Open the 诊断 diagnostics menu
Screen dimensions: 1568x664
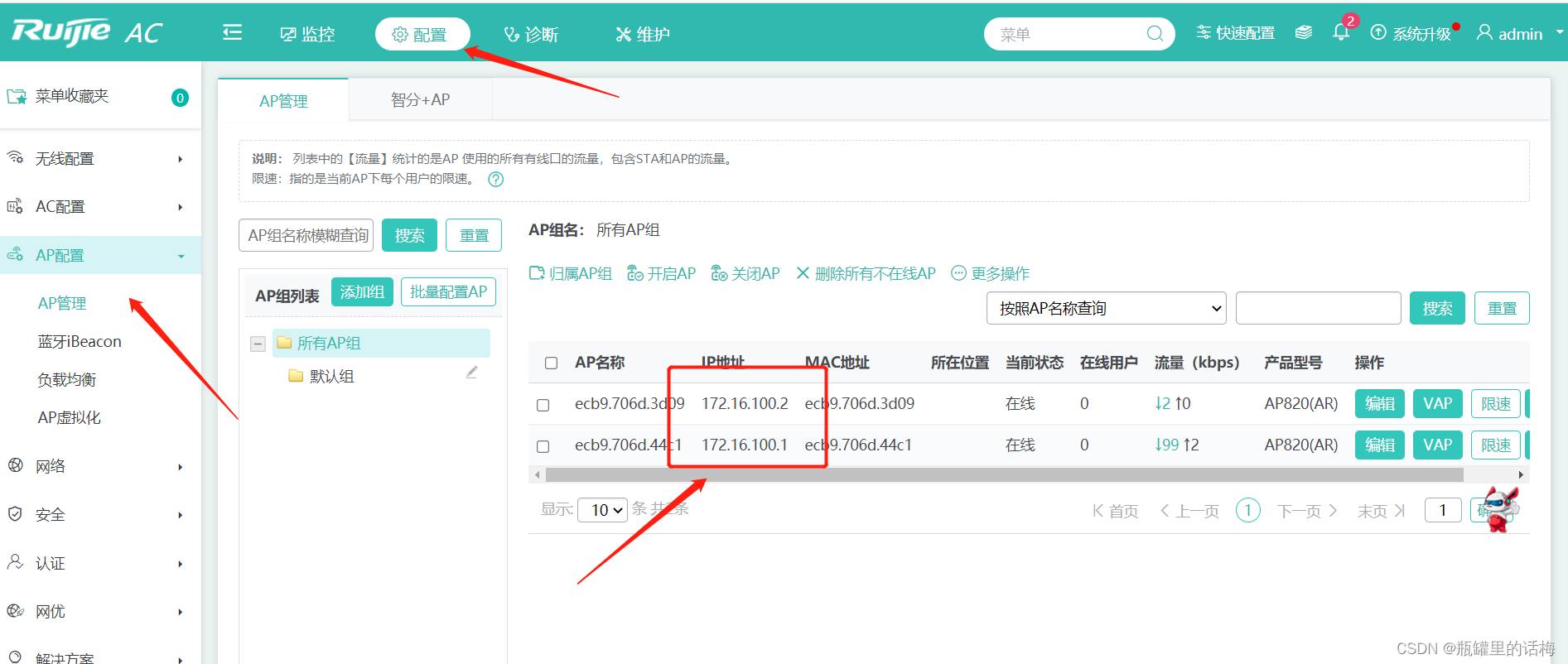(531, 34)
